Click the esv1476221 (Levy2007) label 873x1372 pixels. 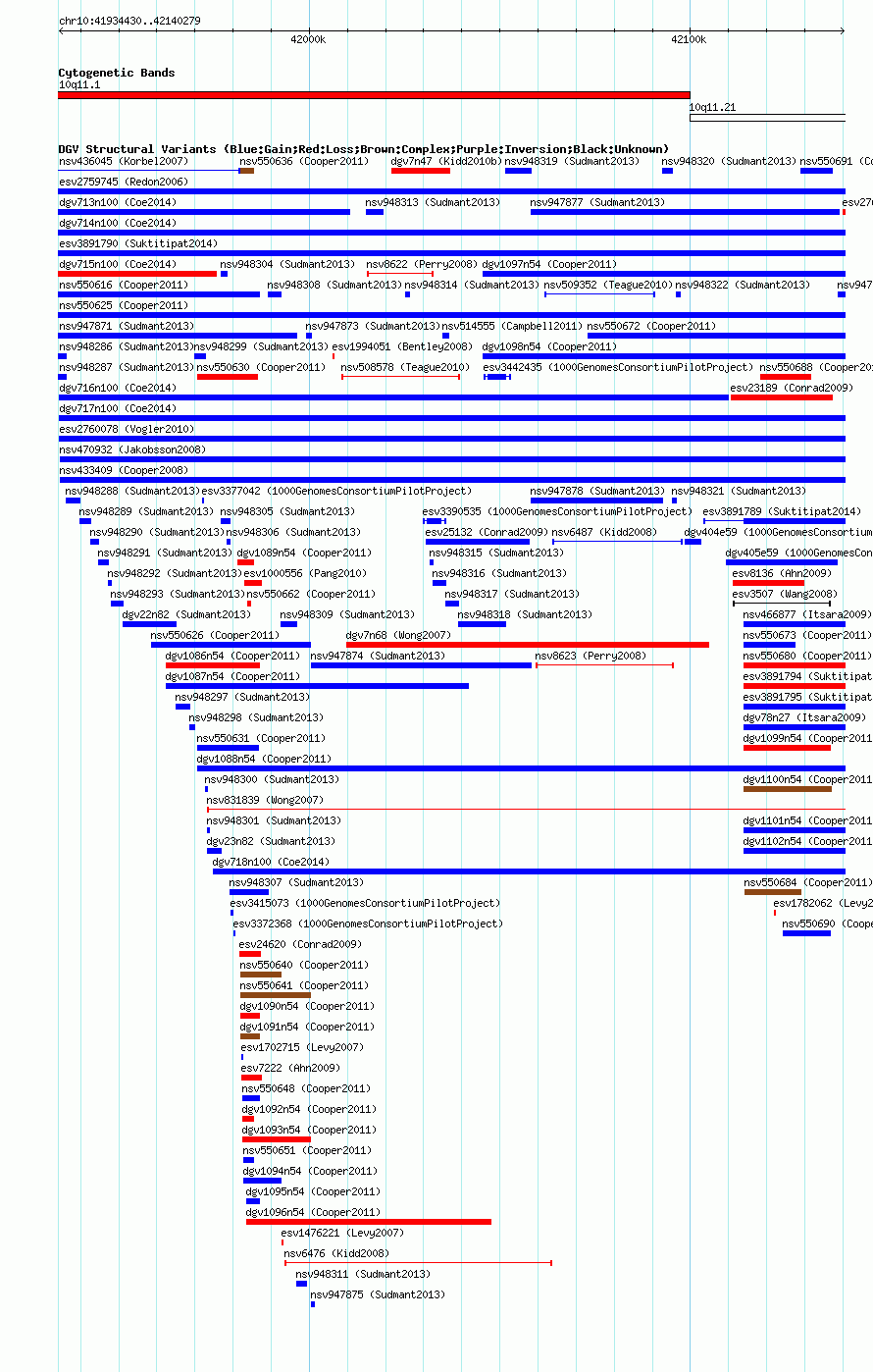click(342, 1233)
